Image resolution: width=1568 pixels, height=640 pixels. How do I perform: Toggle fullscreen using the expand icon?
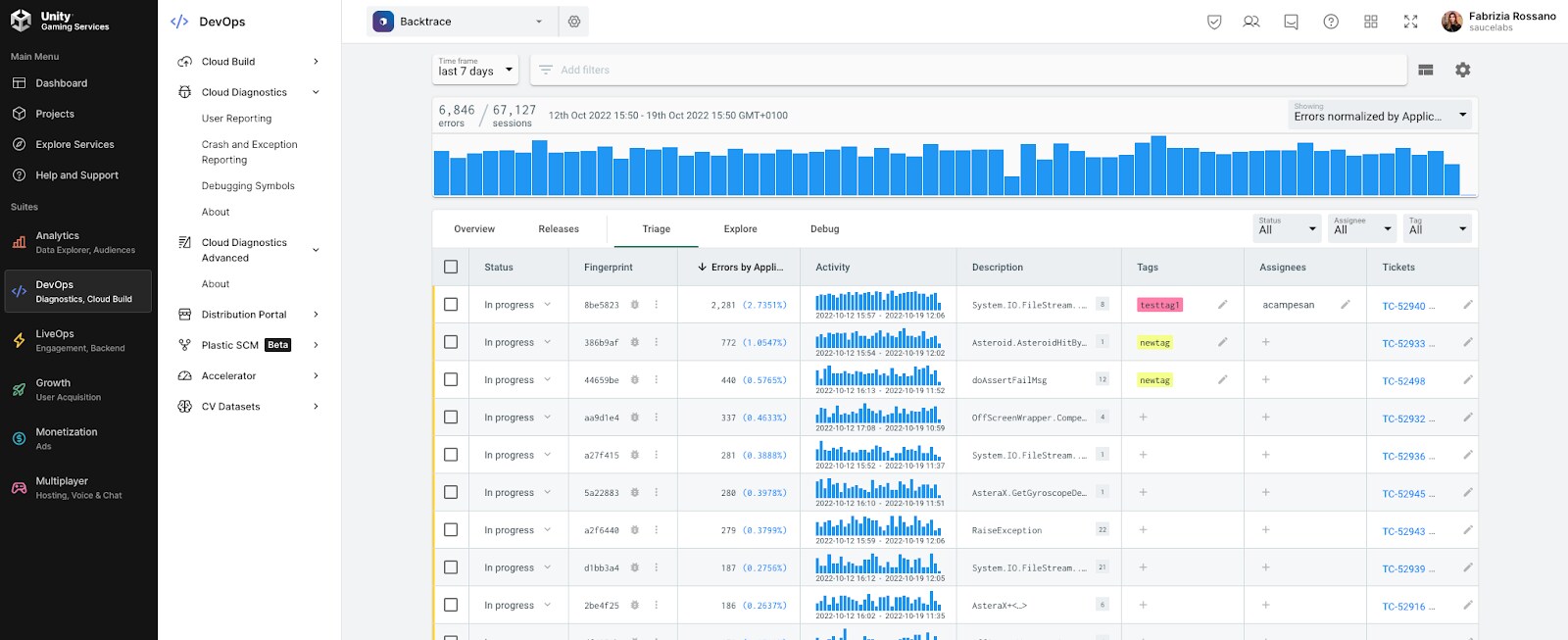point(1410,22)
